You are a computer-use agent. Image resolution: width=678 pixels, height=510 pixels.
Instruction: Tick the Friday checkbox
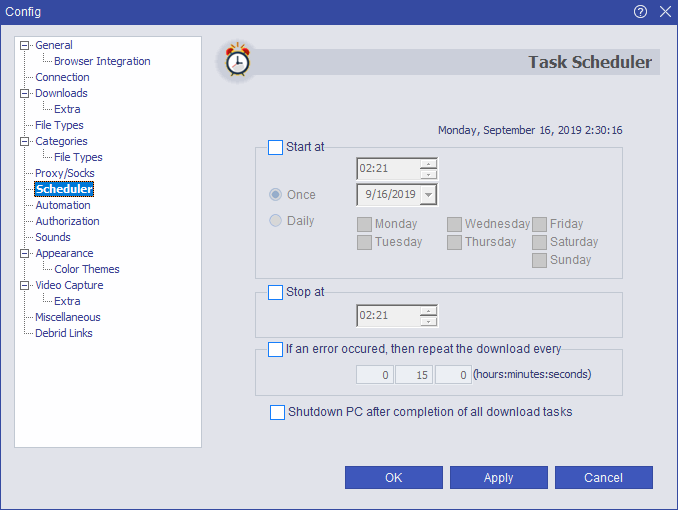539,224
